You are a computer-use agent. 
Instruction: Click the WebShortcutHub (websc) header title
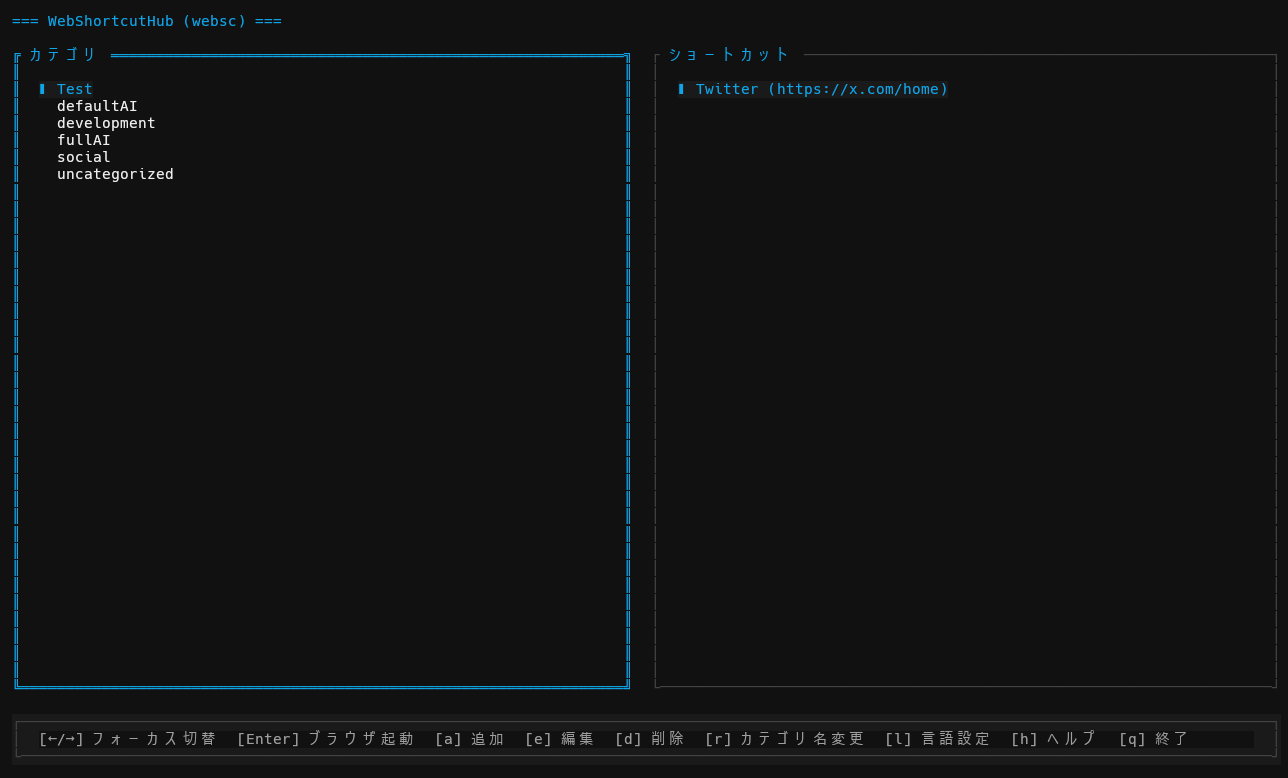pyautogui.click(x=147, y=21)
